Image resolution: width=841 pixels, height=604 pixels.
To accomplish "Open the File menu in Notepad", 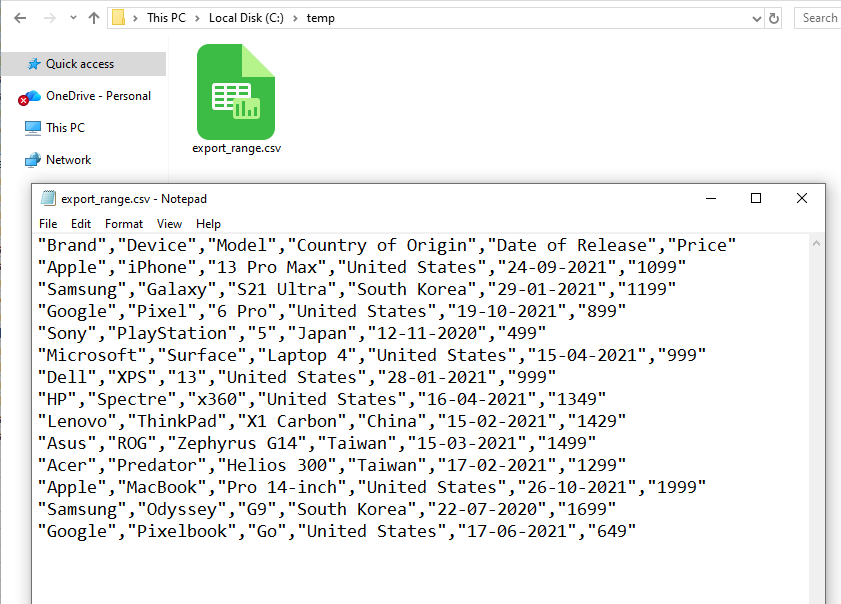I will (x=47, y=223).
